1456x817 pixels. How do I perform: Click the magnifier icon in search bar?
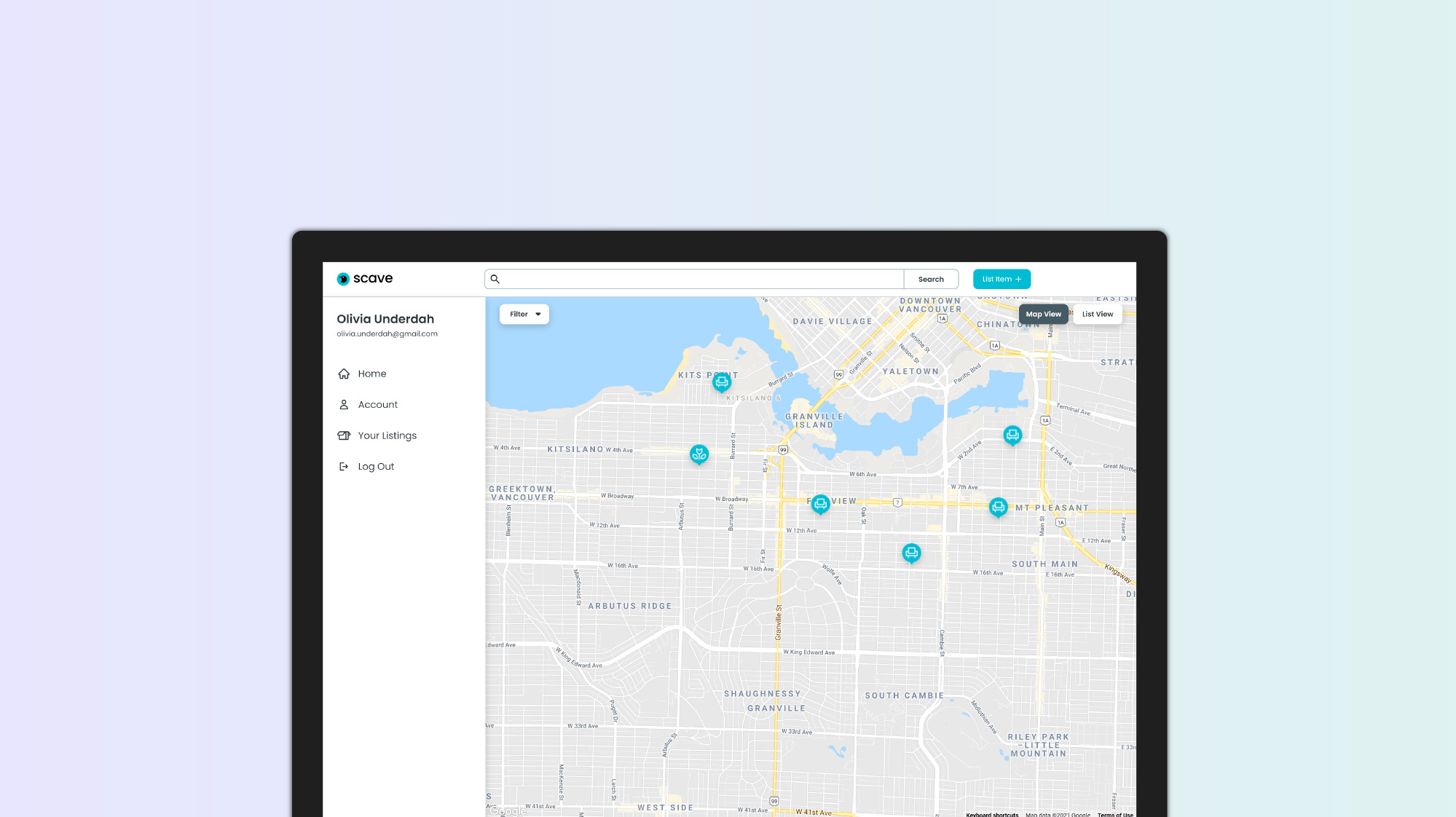click(x=495, y=279)
